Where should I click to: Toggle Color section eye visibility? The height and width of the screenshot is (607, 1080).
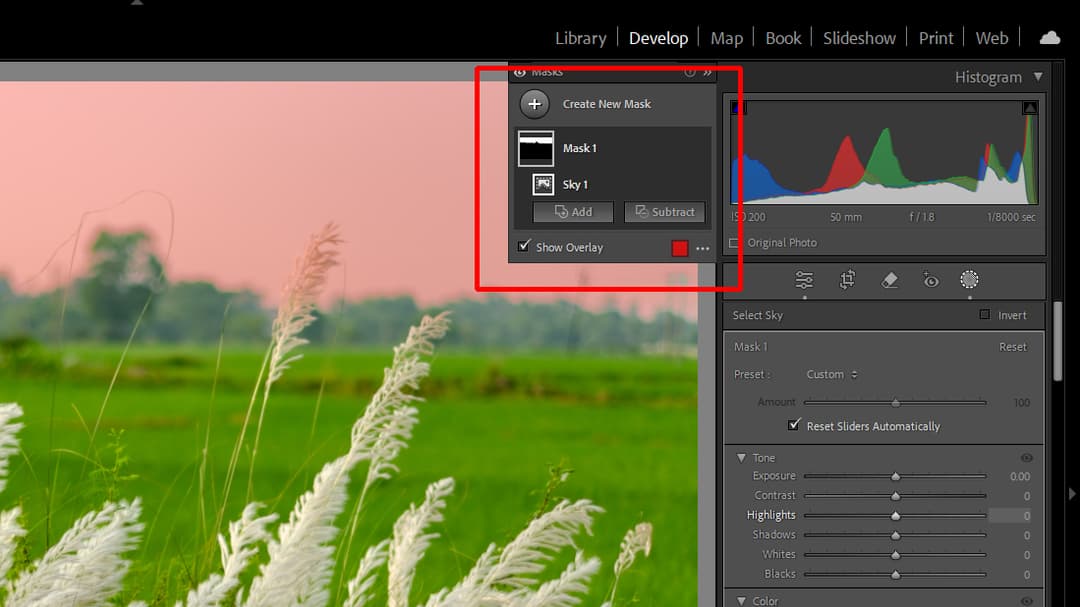[x=1026, y=601]
